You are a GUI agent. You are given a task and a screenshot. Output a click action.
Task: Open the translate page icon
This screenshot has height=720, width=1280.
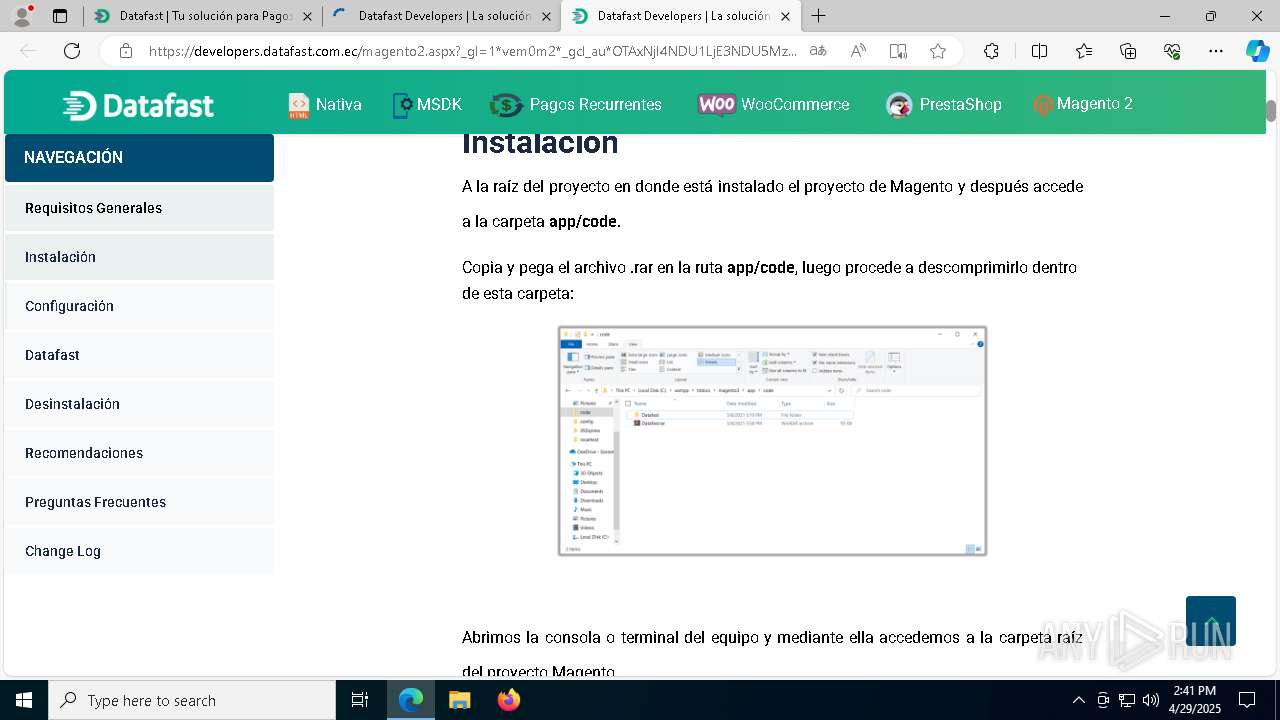(x=818, y=51)
